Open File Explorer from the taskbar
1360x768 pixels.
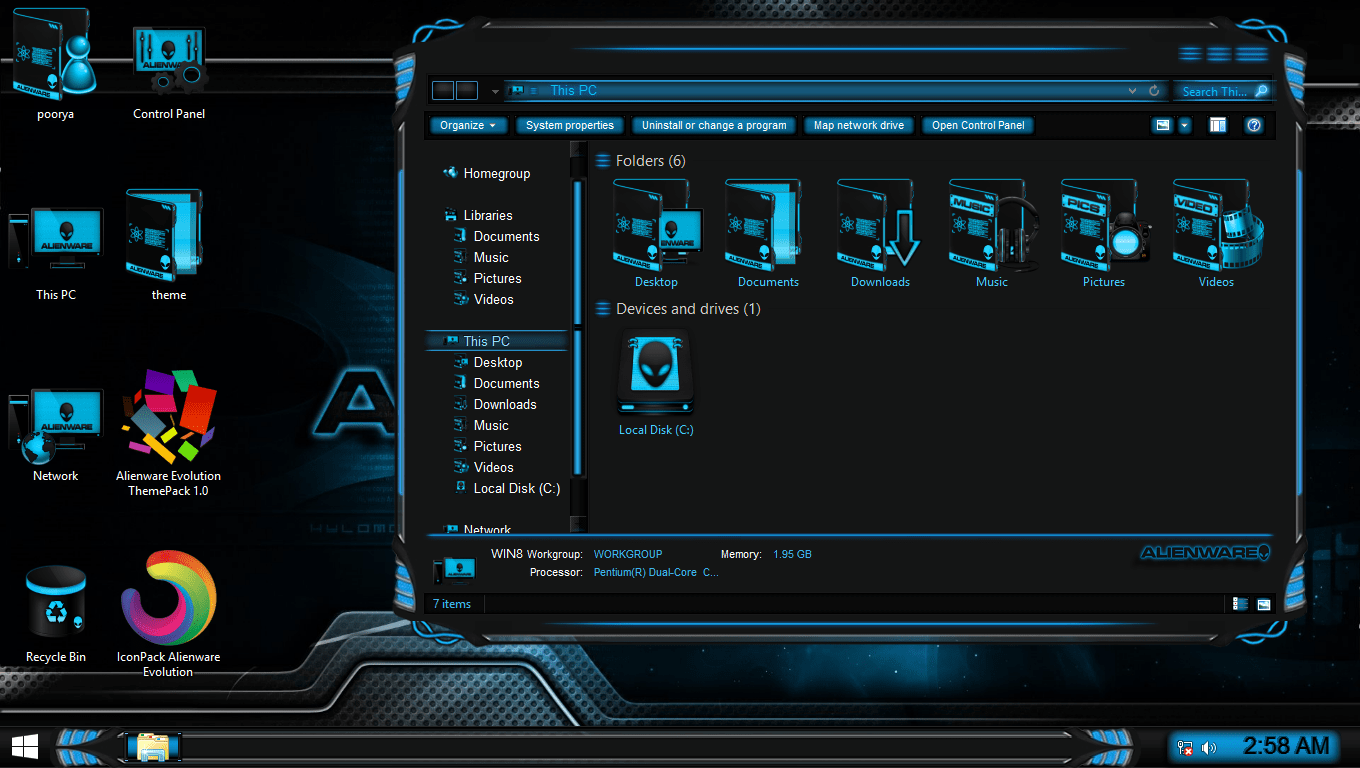[154, 746]
